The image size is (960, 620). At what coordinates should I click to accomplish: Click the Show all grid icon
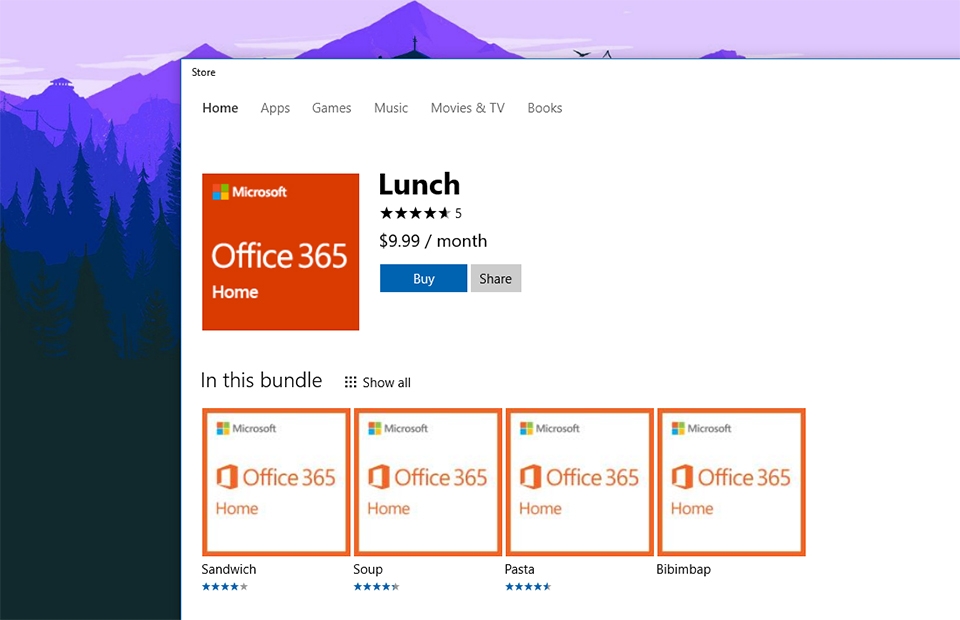click(349, 381)
